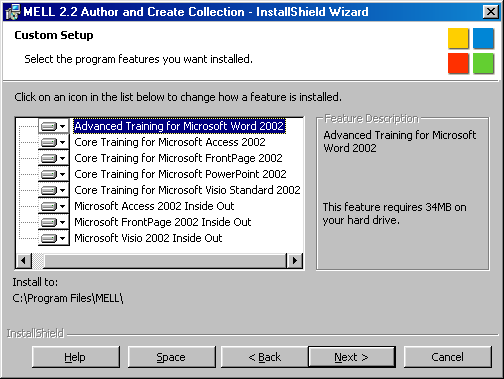Check disk Space requirements
Viewport: 504px width, 379px height.
tap(171, 357)
